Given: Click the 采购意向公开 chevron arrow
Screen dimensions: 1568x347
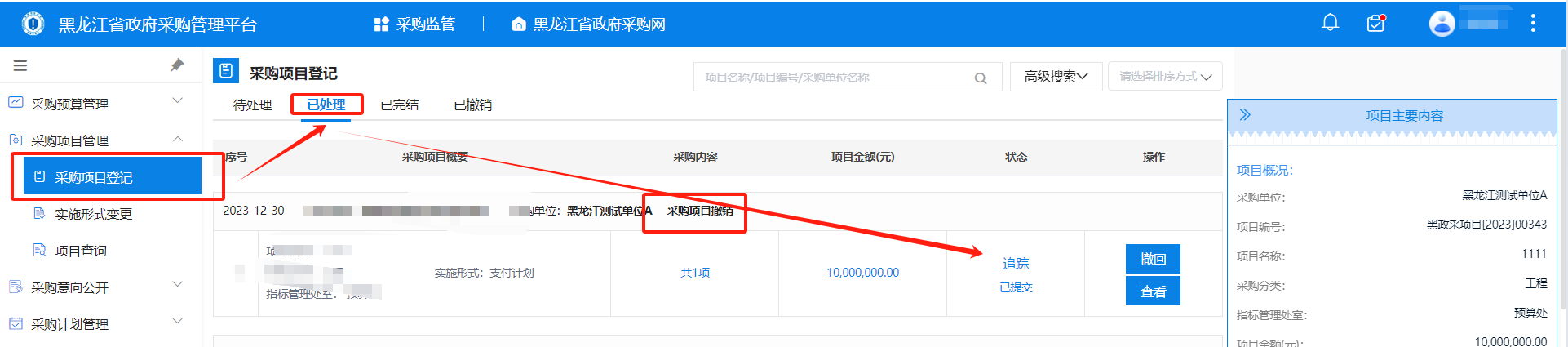Looking at the screenshot, I should pos(178,284).
